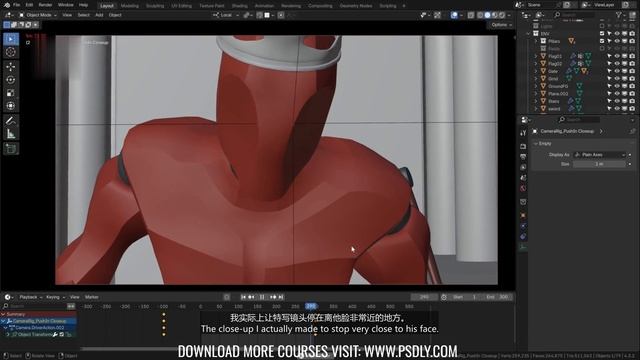Click render camera icon for Gate row
The height and width of the screenshot is (360, 640).
(632, 71)
